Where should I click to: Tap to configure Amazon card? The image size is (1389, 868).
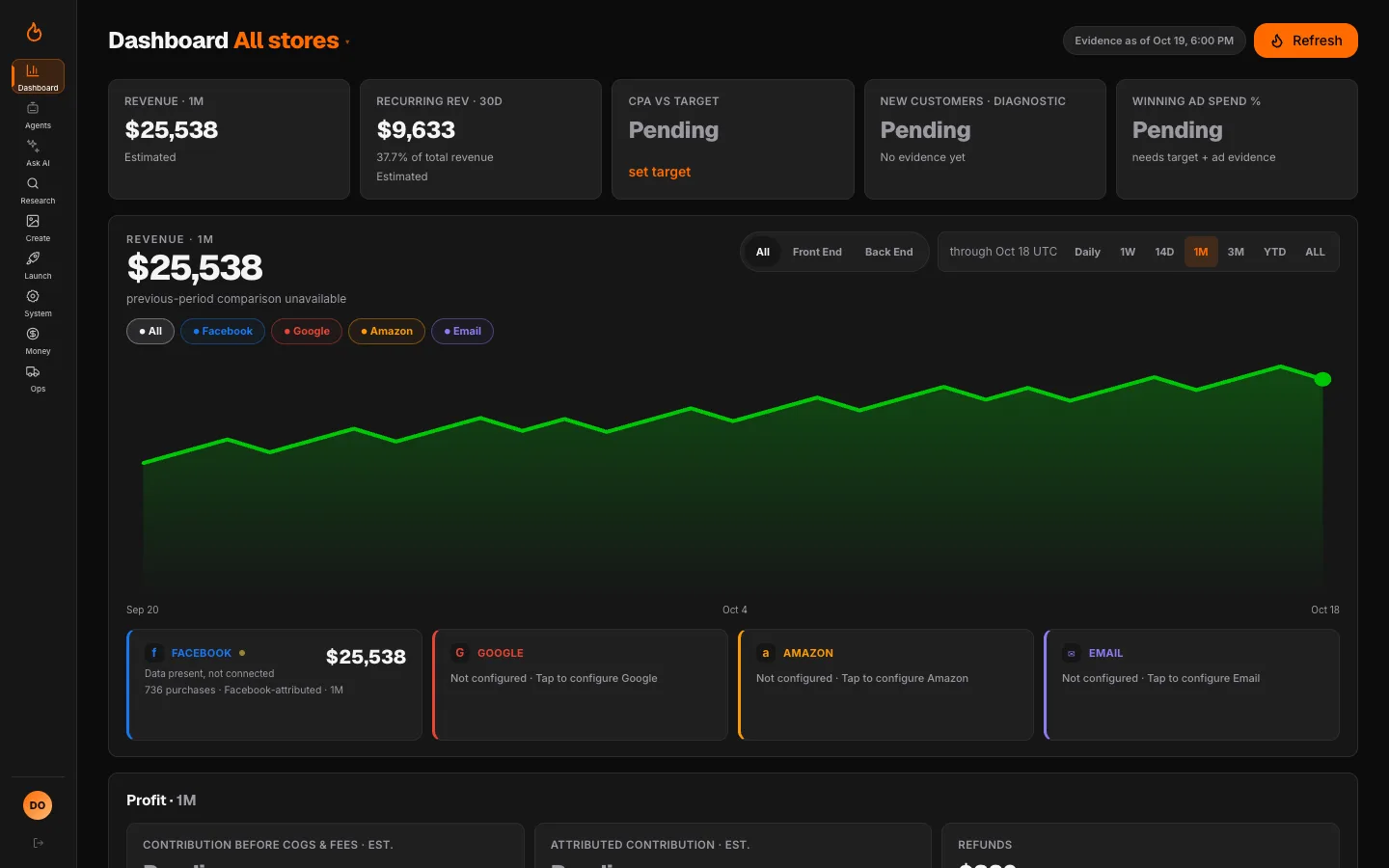pos(885,685)
